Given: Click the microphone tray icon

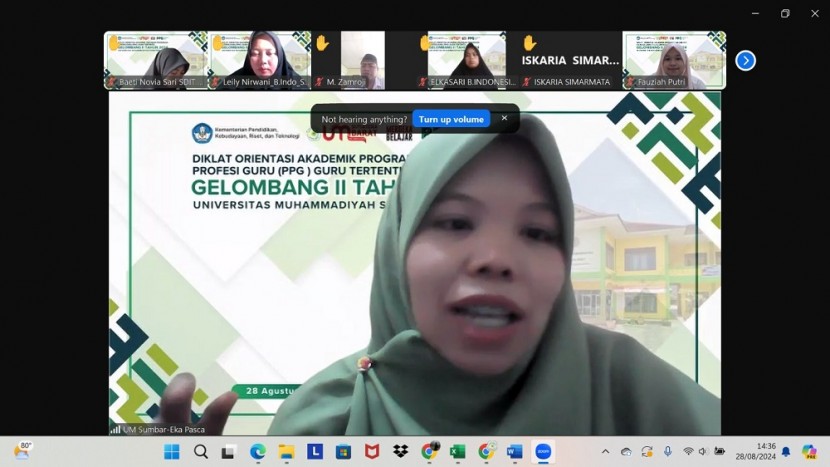Looking at the screenshot, I should tap(668, 452).
